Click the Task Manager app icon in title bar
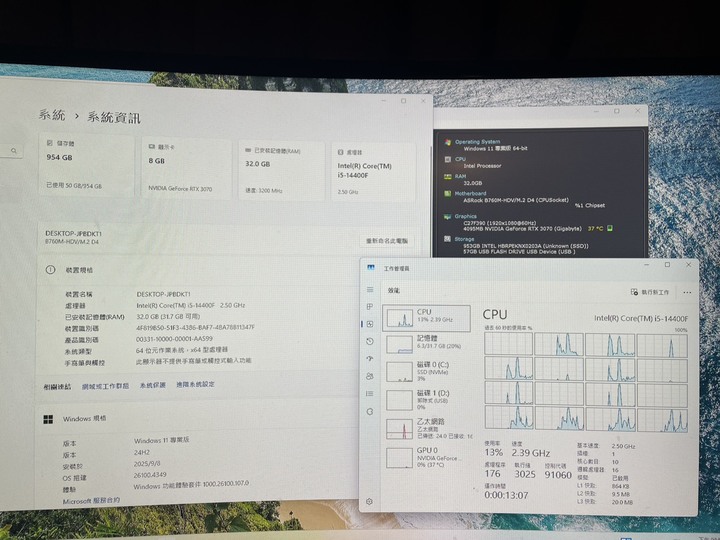Screen dimensions: 720x540 pyautogui.click(x=371, y=268)
